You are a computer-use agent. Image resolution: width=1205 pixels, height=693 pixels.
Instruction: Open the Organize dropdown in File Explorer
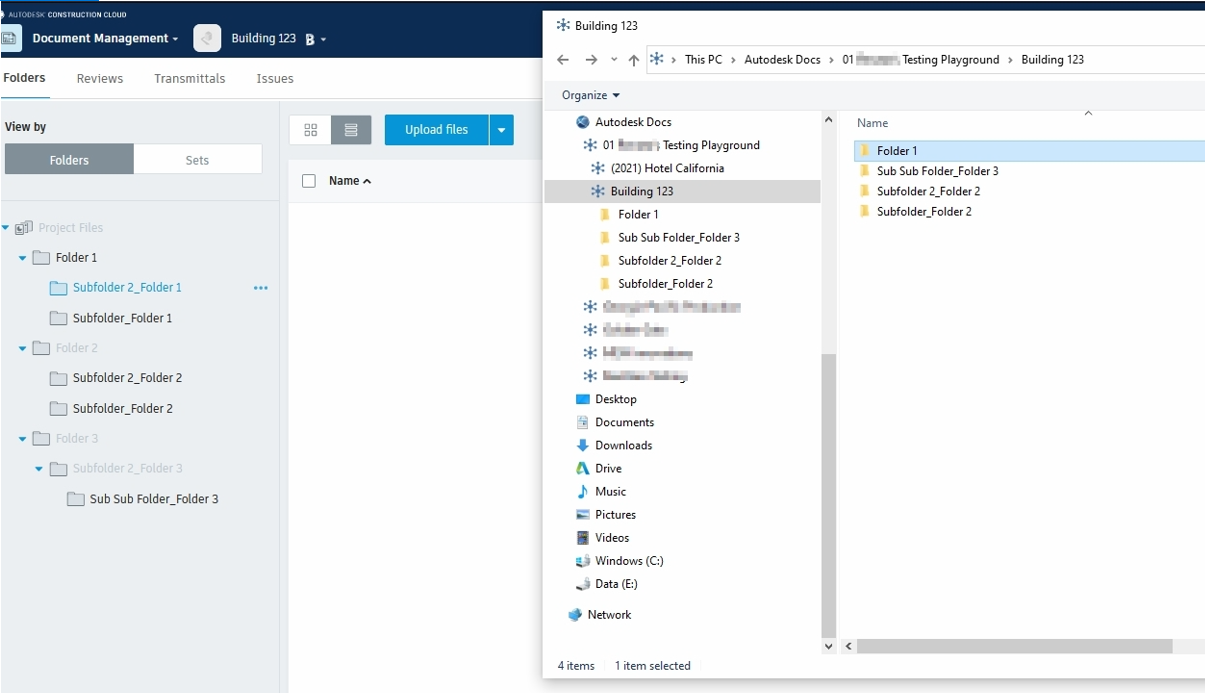coord(588,94)
